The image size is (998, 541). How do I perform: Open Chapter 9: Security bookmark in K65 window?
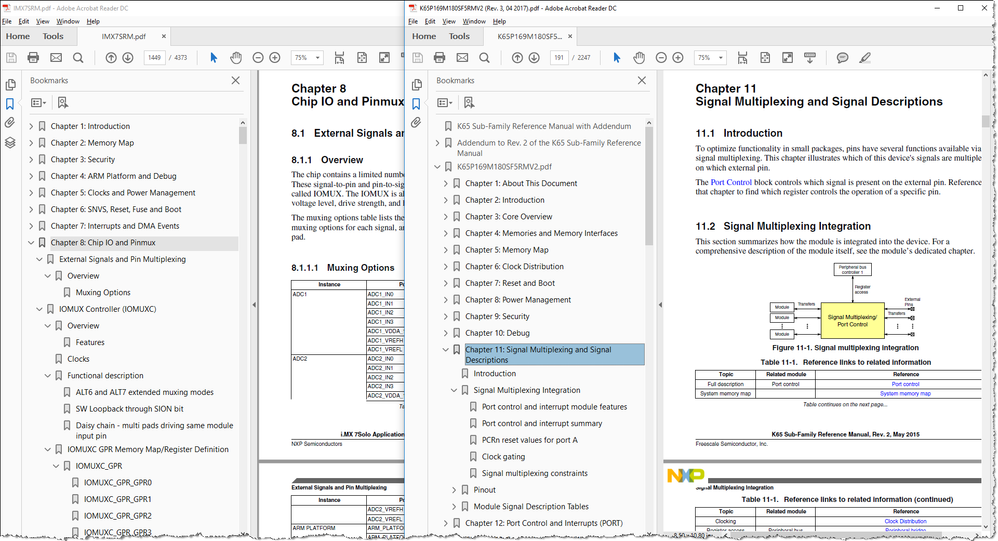tap(497, 316)
